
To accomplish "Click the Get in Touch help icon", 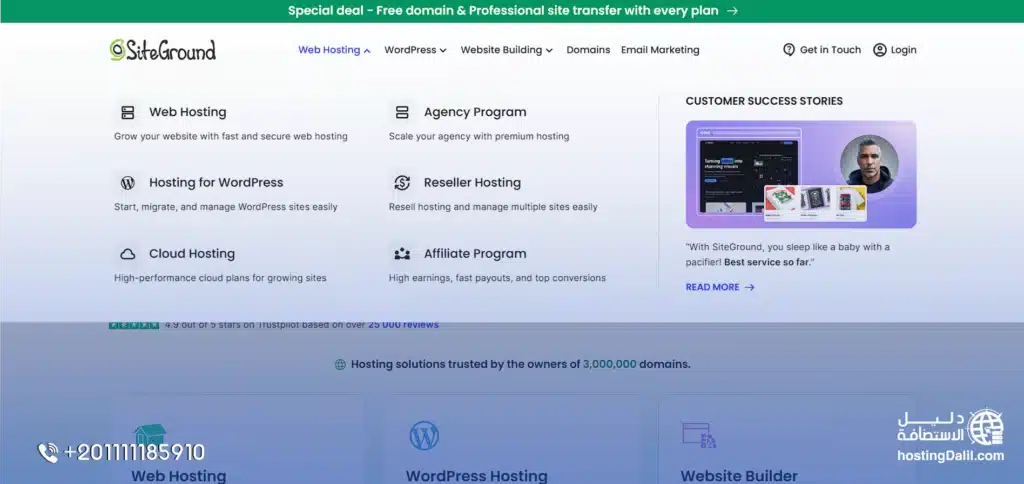I will tap(789, 50).
